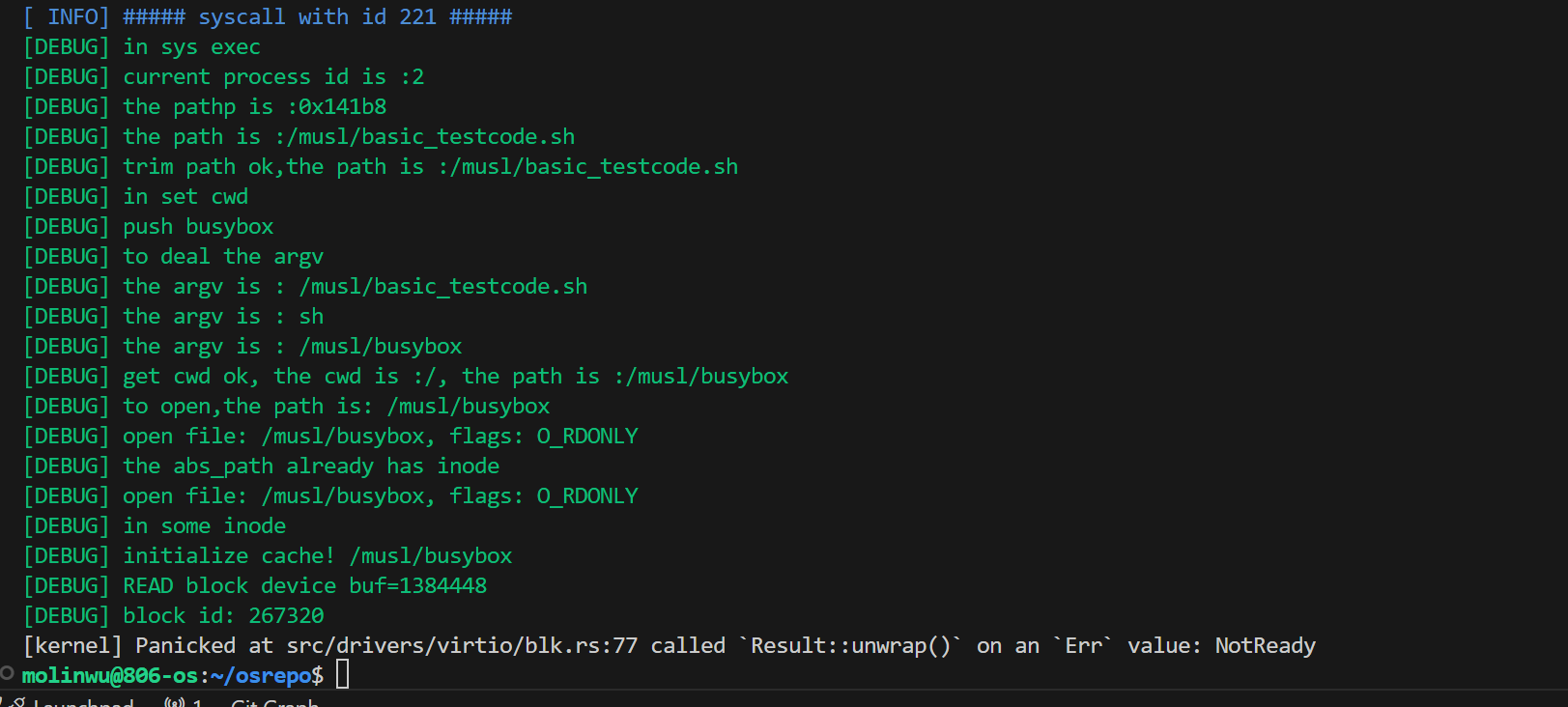
Task: Click the 'block id: 267320' line
Action: (x=223, y=615)
